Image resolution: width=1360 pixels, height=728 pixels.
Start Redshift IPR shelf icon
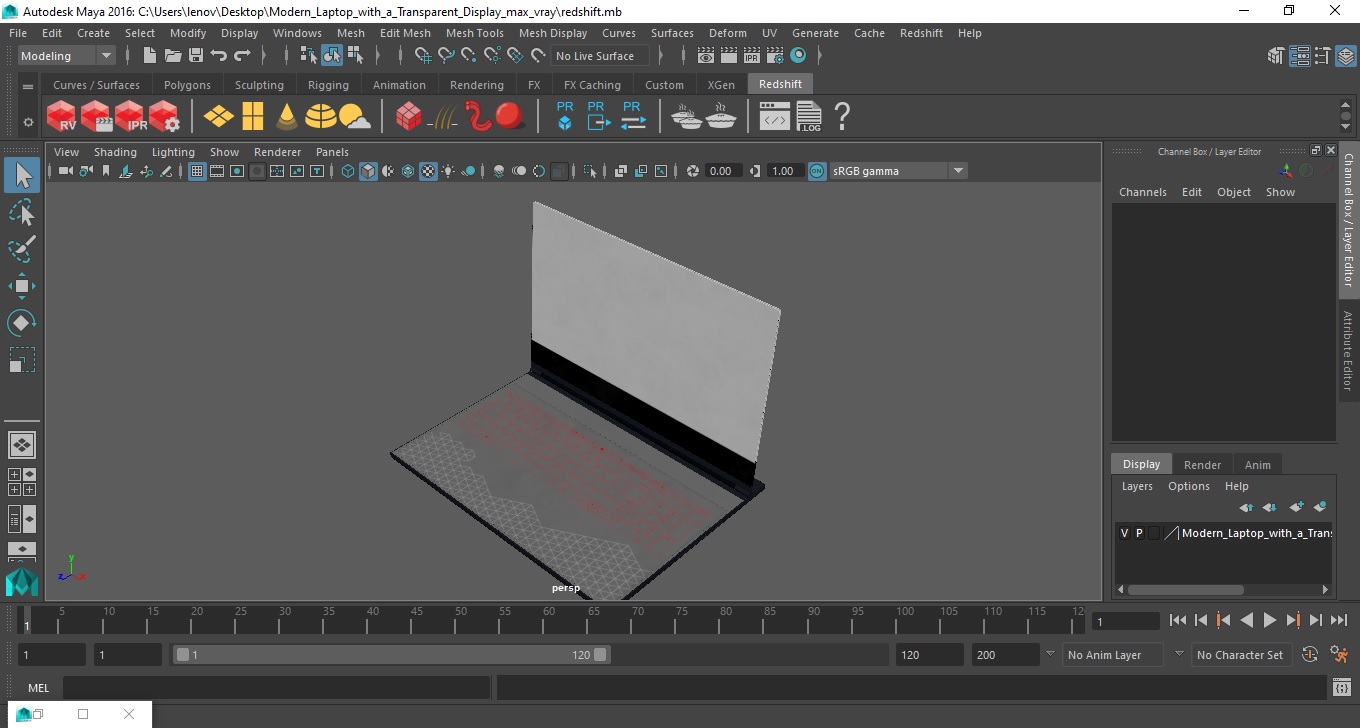point(130,116)
